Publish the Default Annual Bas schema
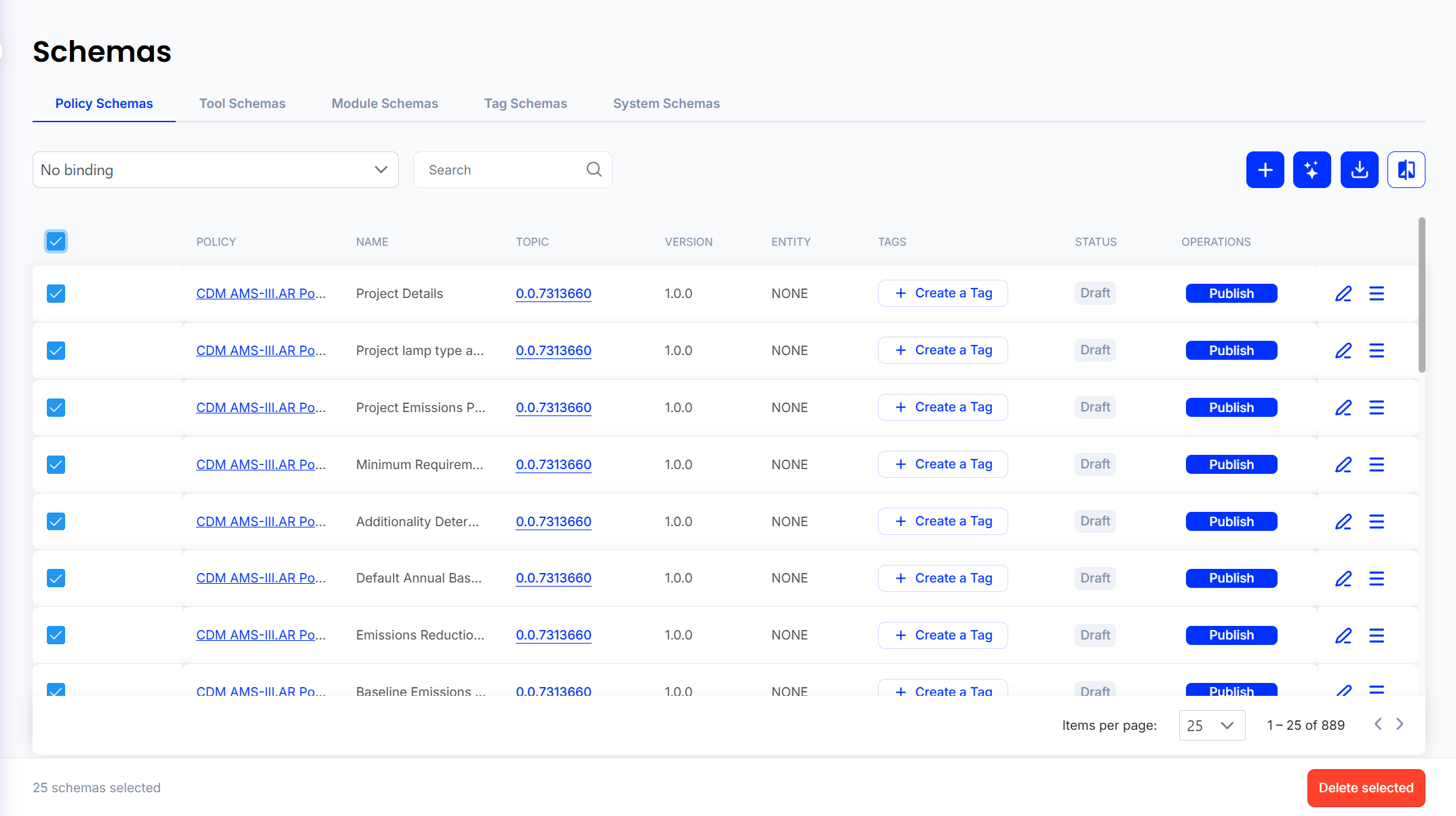Viewport: 1456px width, 816px height. [x=1231, y=578]
